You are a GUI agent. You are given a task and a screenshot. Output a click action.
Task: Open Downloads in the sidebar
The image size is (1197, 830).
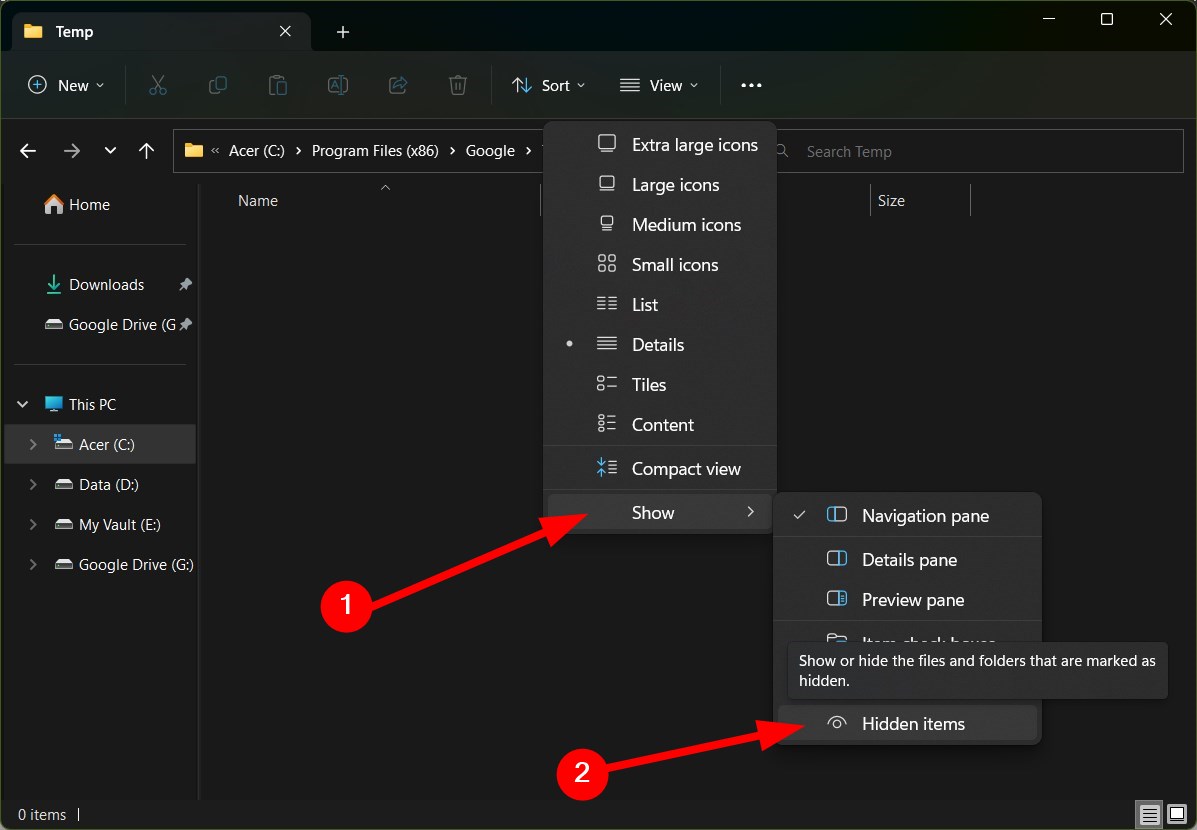tap(106, 285)
